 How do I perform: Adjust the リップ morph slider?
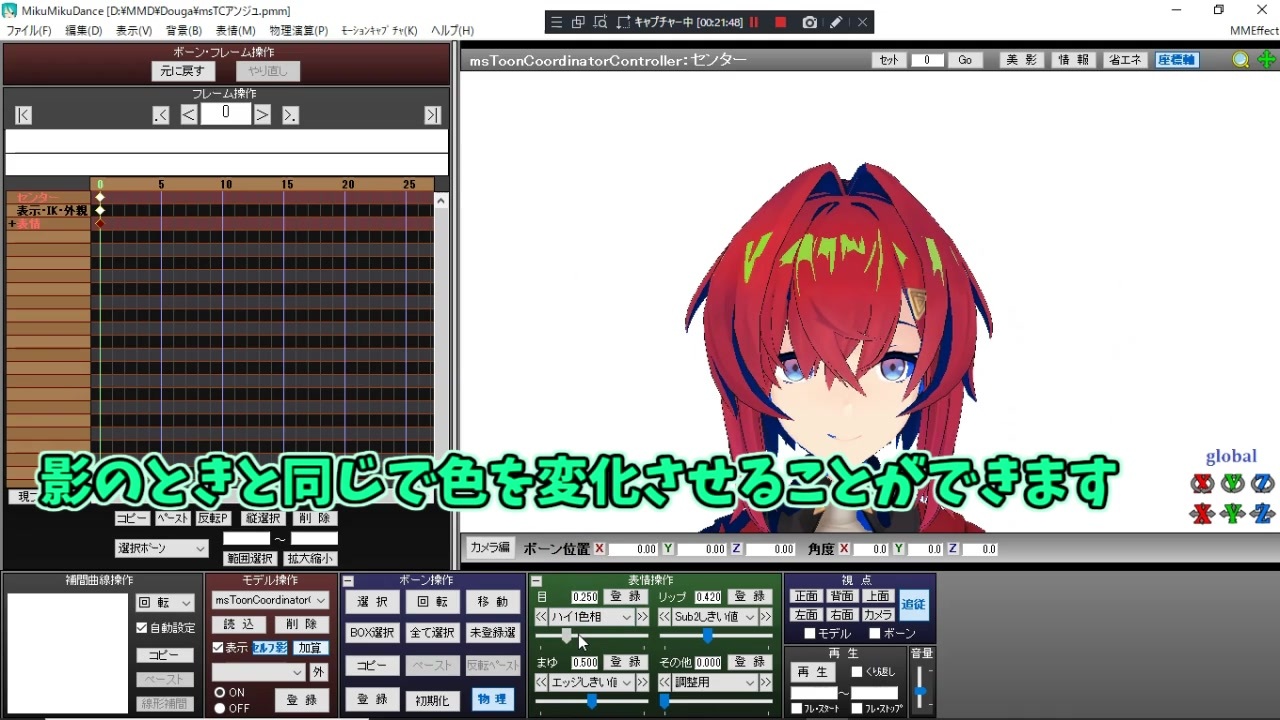707,636
